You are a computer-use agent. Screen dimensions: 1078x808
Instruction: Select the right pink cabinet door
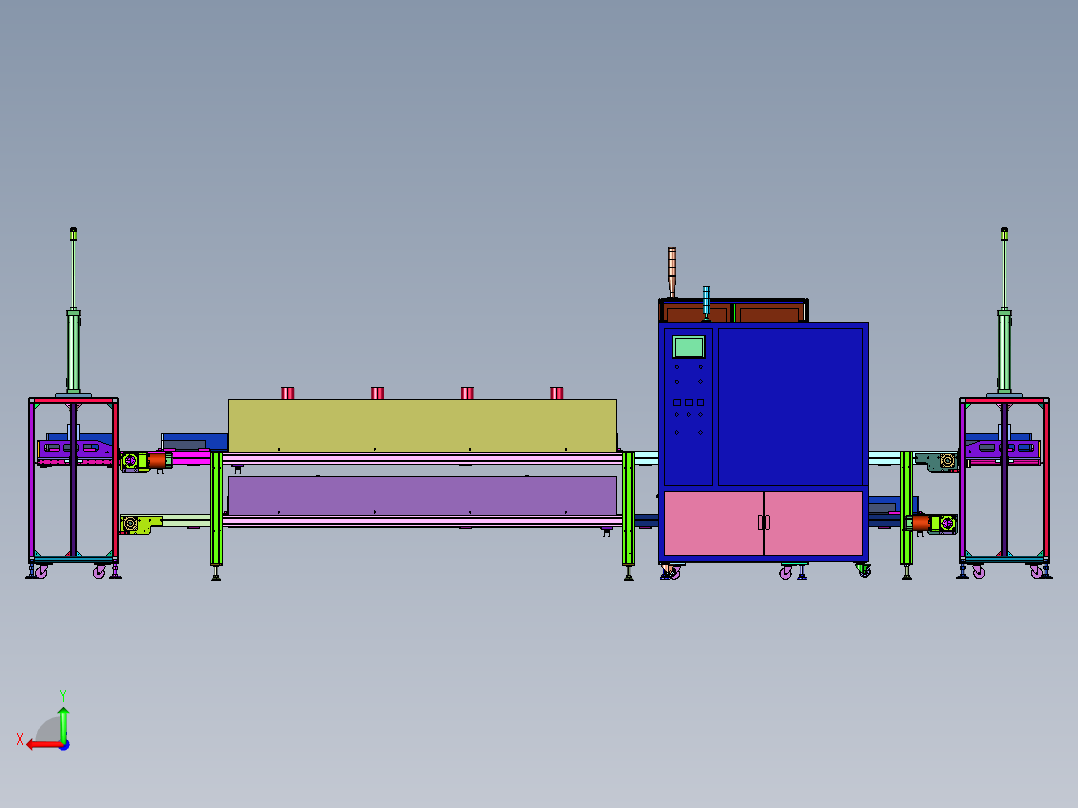[x=813, y=523]
